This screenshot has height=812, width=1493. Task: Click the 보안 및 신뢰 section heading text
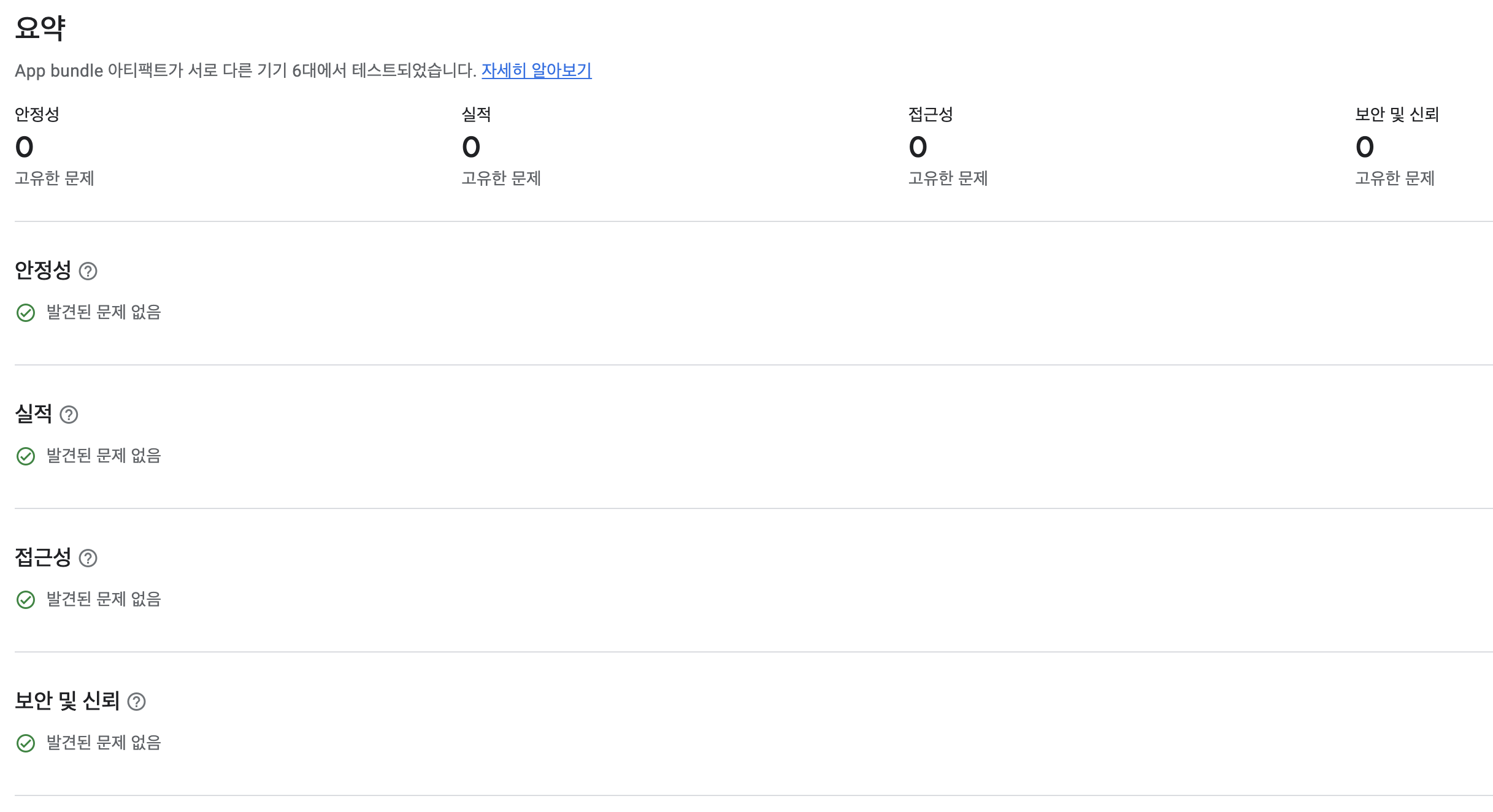point(67,701)
